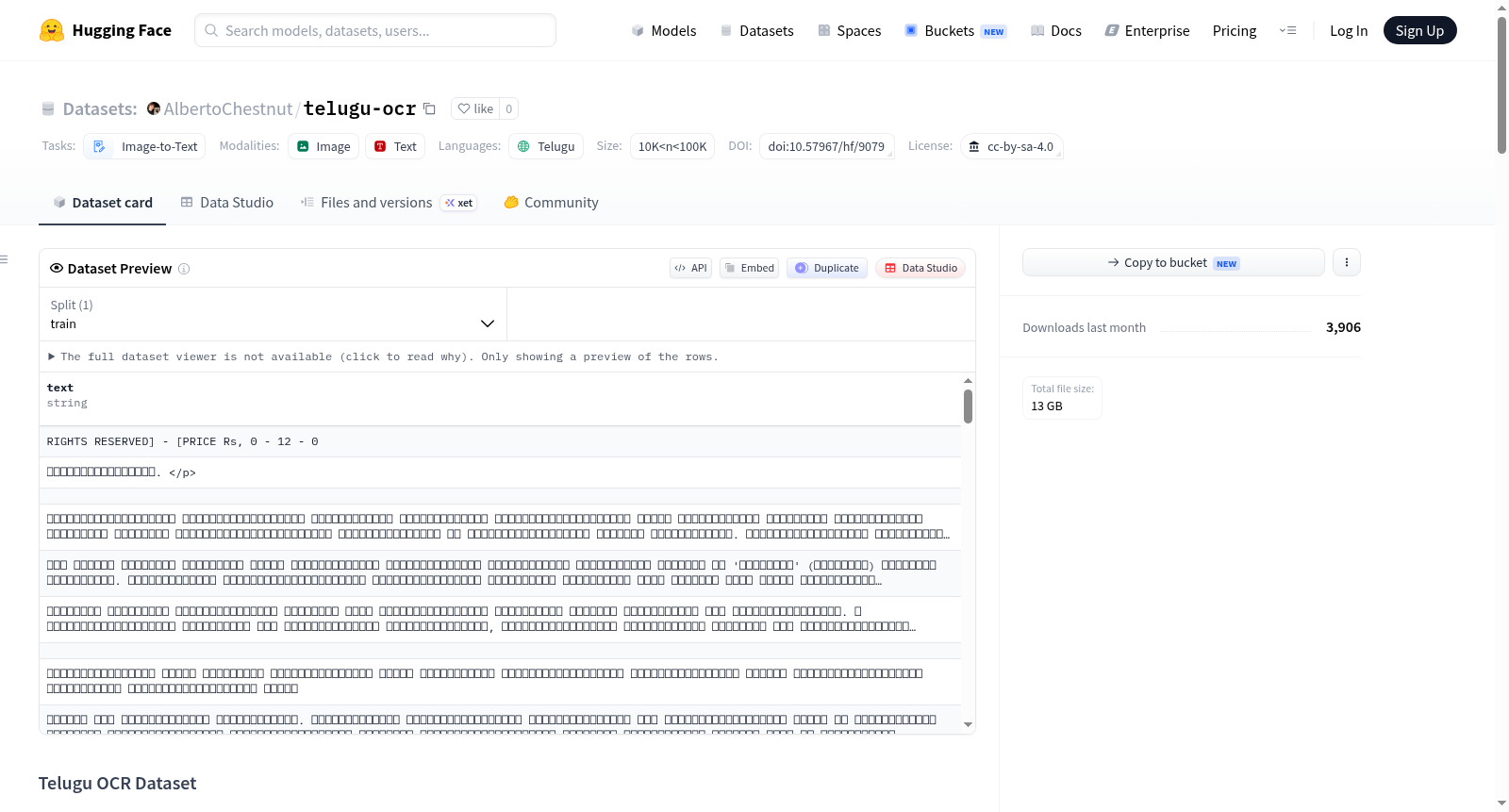Click the left sidebar toggle icon
1509x812 pixels.
(x=4, y=259)
